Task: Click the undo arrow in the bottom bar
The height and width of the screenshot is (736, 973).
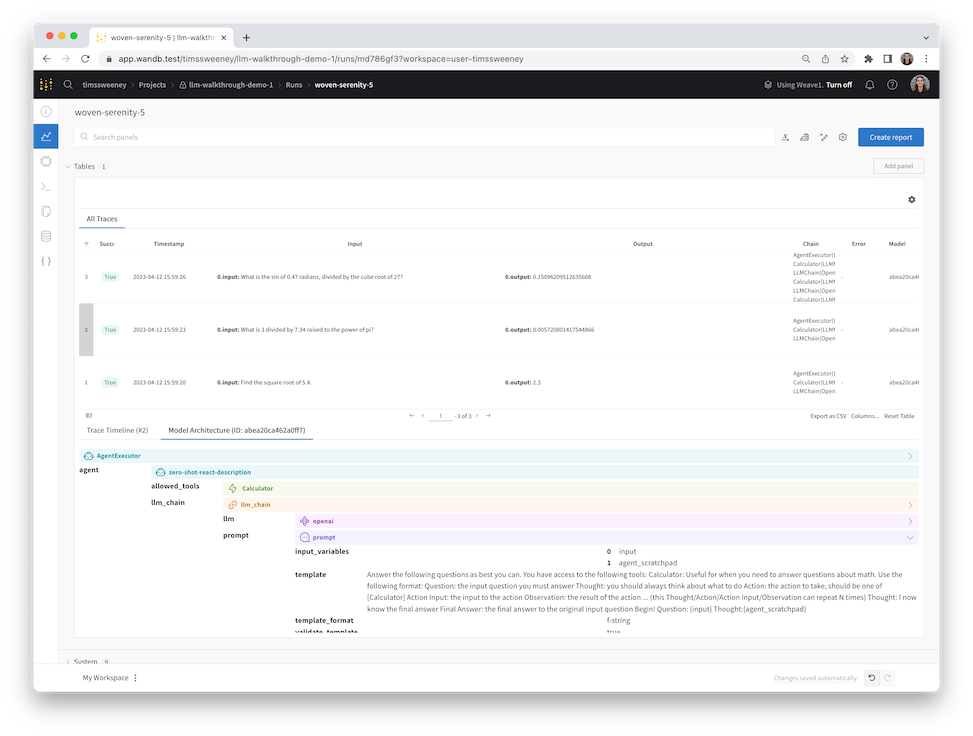Action: pyautogui.click(x=871, y=678)
